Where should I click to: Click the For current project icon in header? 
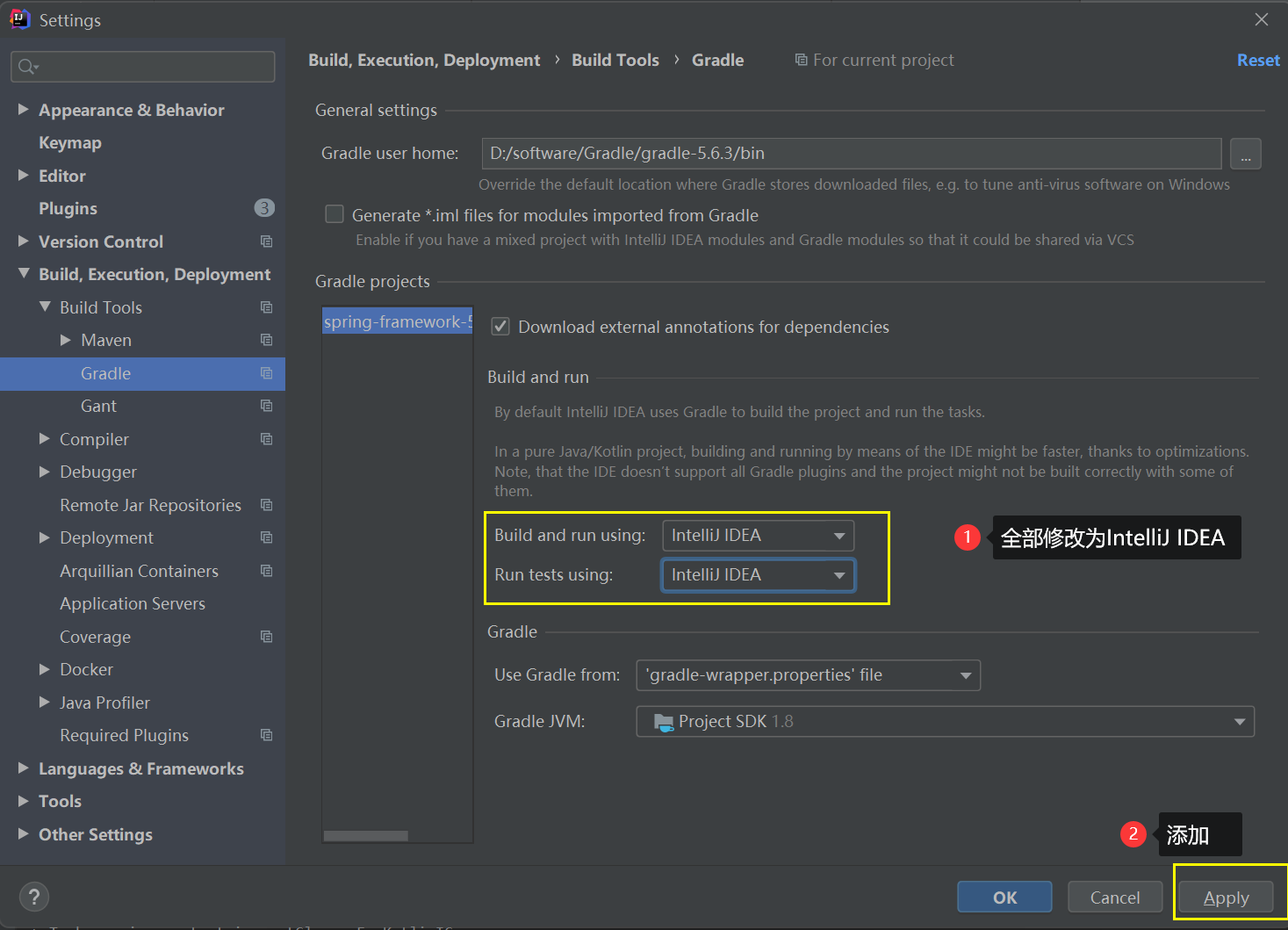coord(801,60)
